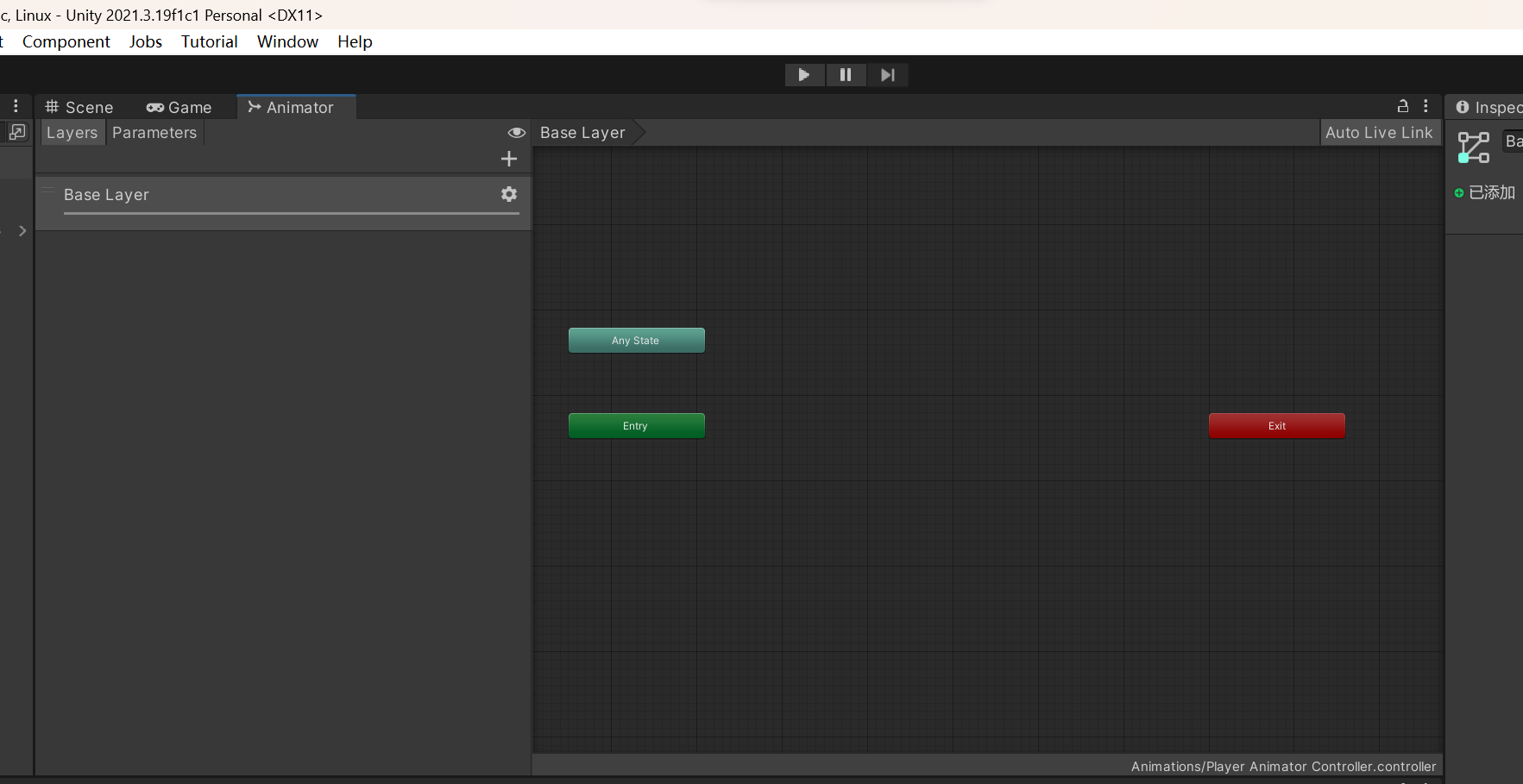The height and width of the screenshot is (784, 1523).
Task: Click the Player Animator Controller path text
Action: click(1283, 767)
